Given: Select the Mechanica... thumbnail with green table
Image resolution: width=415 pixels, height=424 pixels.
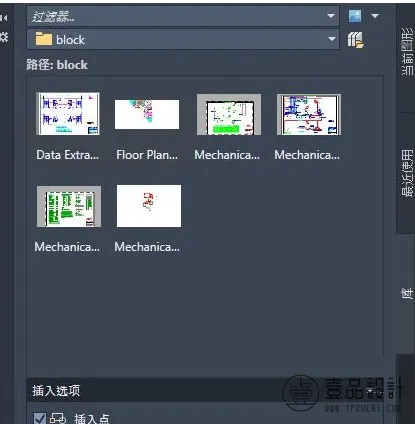Looking at the screenshot, I should point(229,114).
